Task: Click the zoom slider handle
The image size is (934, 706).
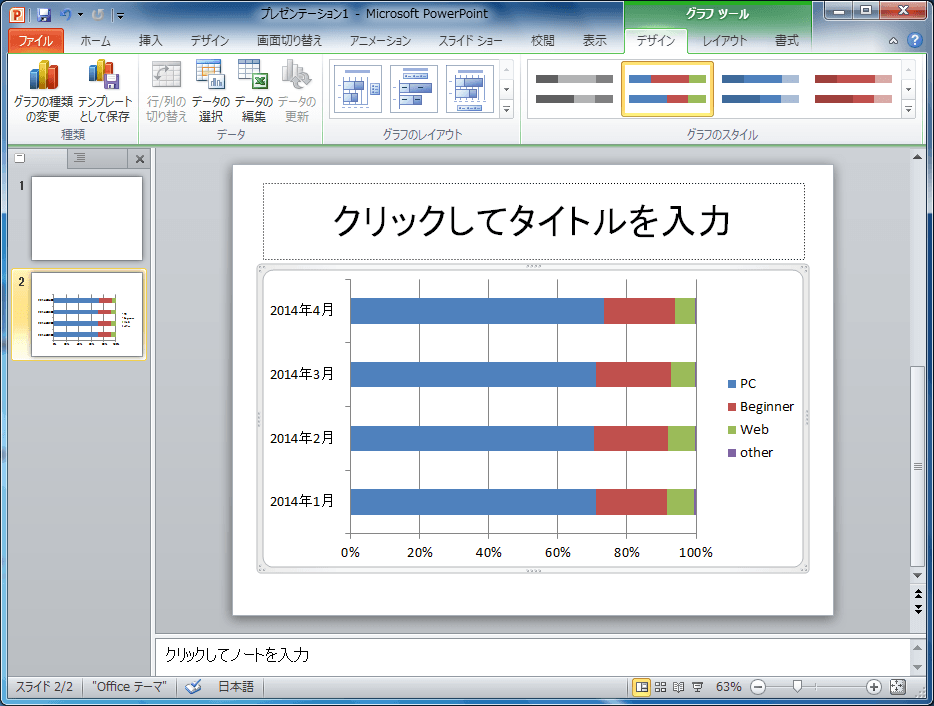Action: click(x=798, y=687)
